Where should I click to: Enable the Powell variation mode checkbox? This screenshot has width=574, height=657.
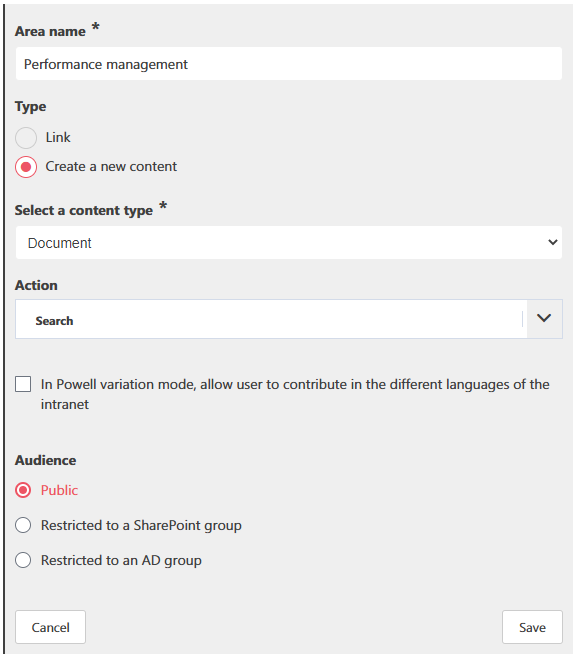click(x=23, y=384)
